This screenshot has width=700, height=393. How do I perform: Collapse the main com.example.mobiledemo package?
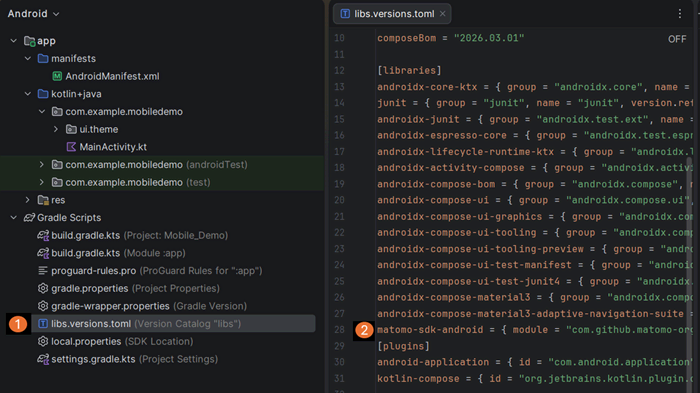pos(42,112)
